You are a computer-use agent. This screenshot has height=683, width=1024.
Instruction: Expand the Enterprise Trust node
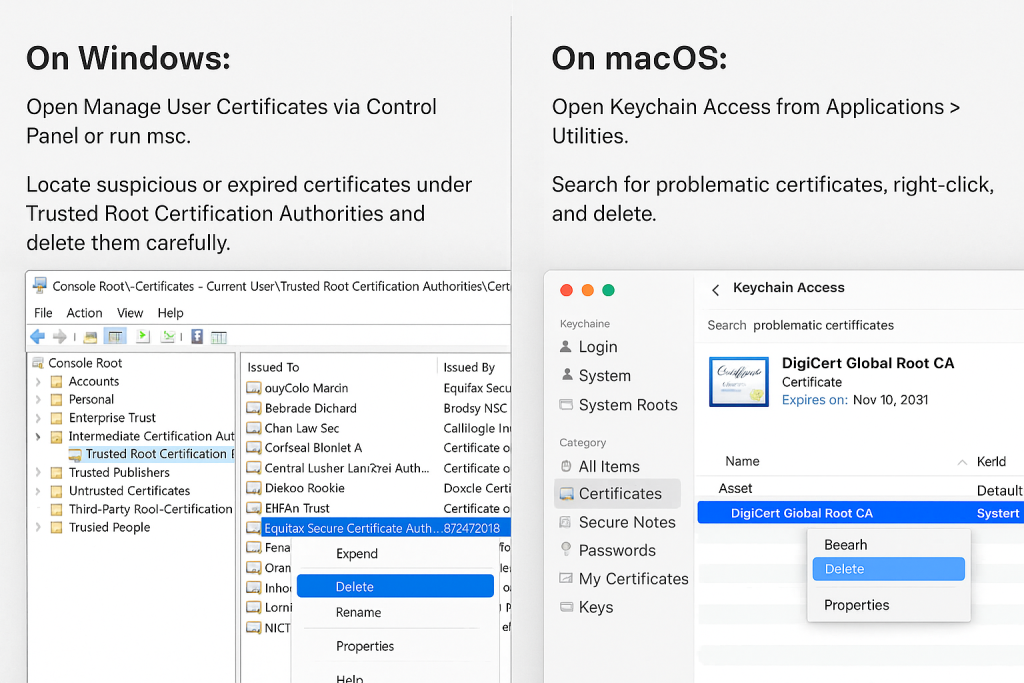coord(38,418)
